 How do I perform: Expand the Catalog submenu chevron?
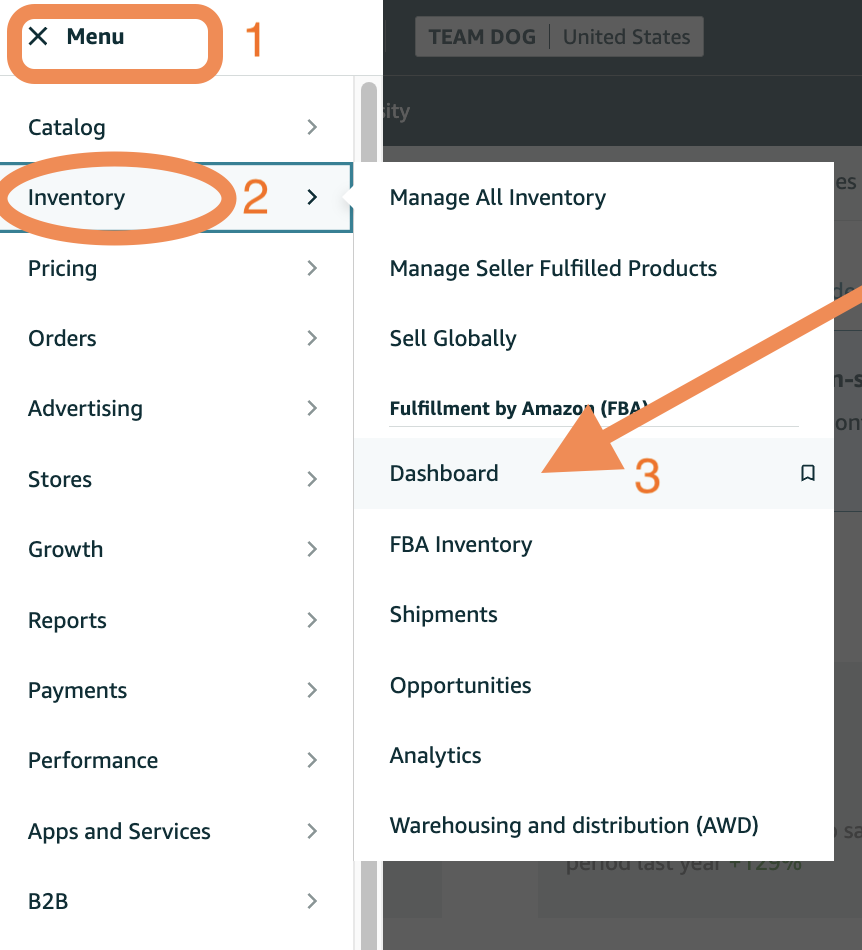click(x=312, y=127)
